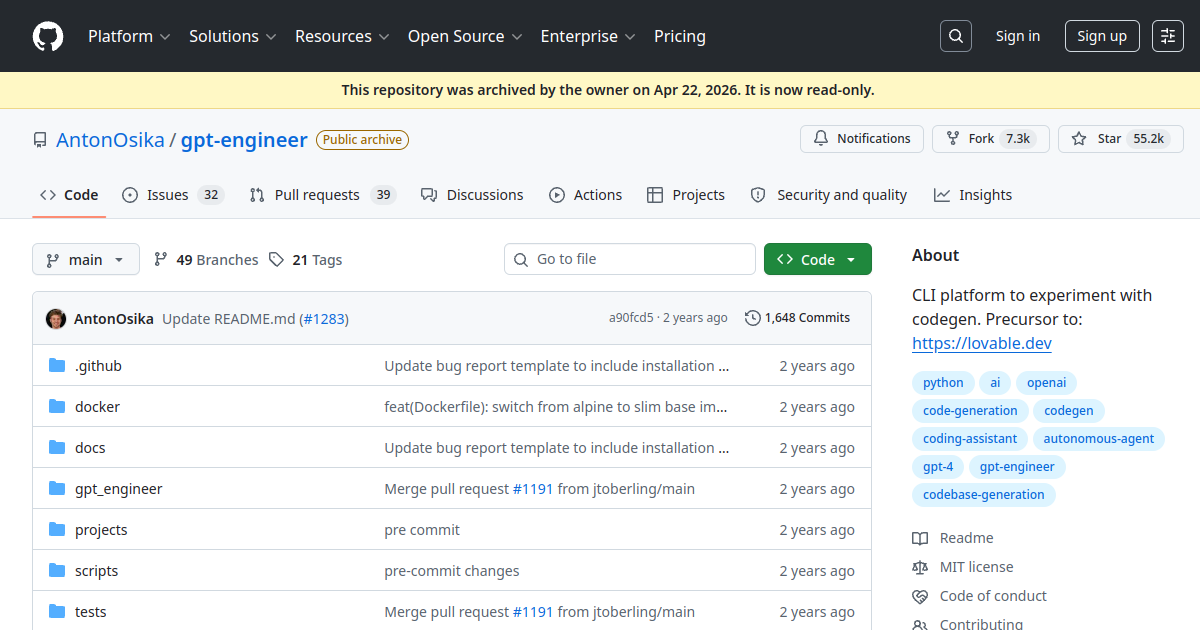Select the python topic tag

click(943, 383)
